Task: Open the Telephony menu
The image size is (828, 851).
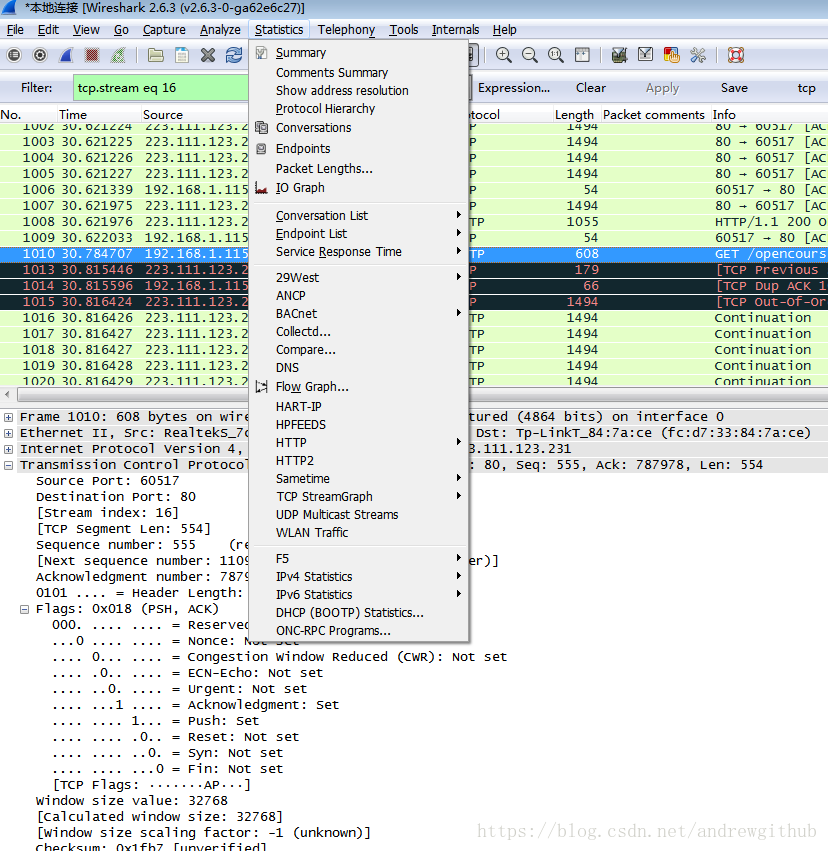Action: (x=346, y=30)
